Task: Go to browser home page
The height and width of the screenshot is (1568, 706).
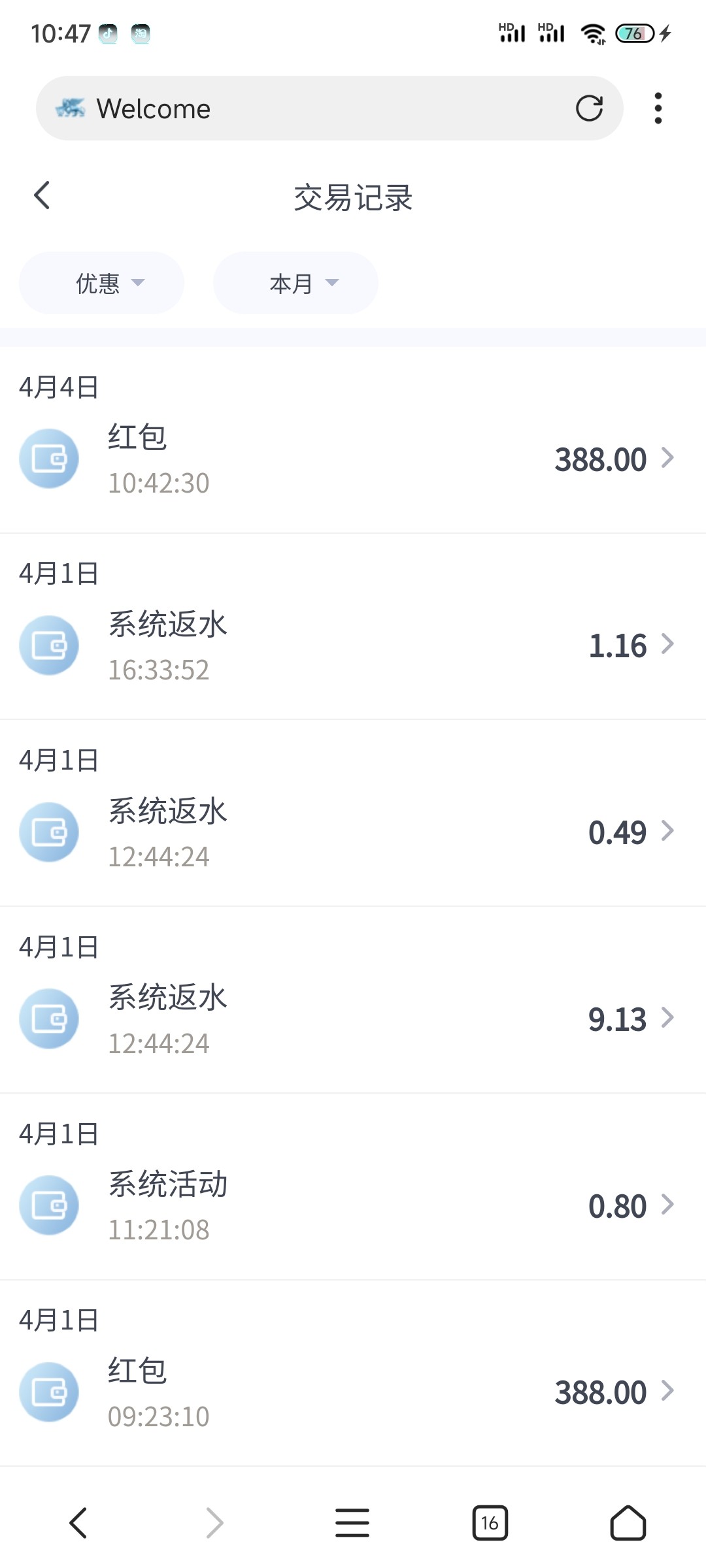Action: coord(628,1523)
